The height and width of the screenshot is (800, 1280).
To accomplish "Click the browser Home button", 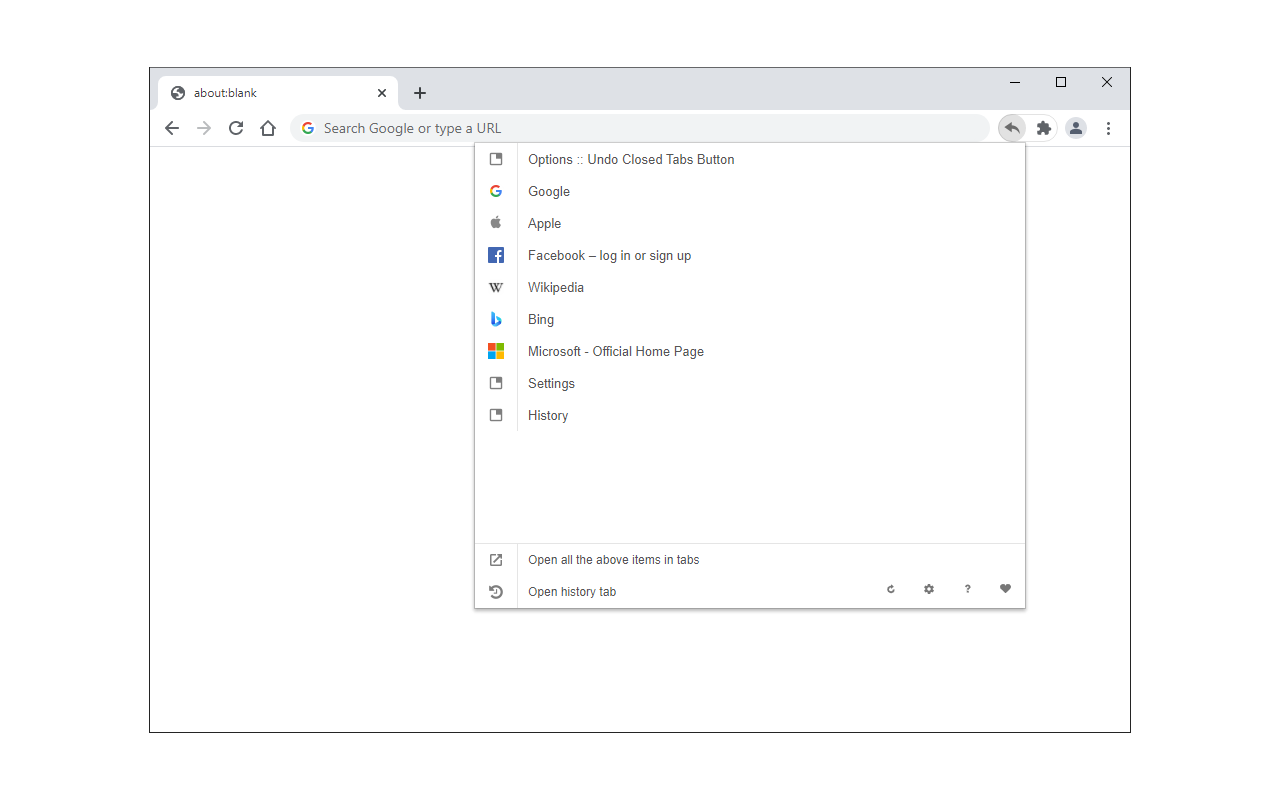I will [x=268, y=128].
